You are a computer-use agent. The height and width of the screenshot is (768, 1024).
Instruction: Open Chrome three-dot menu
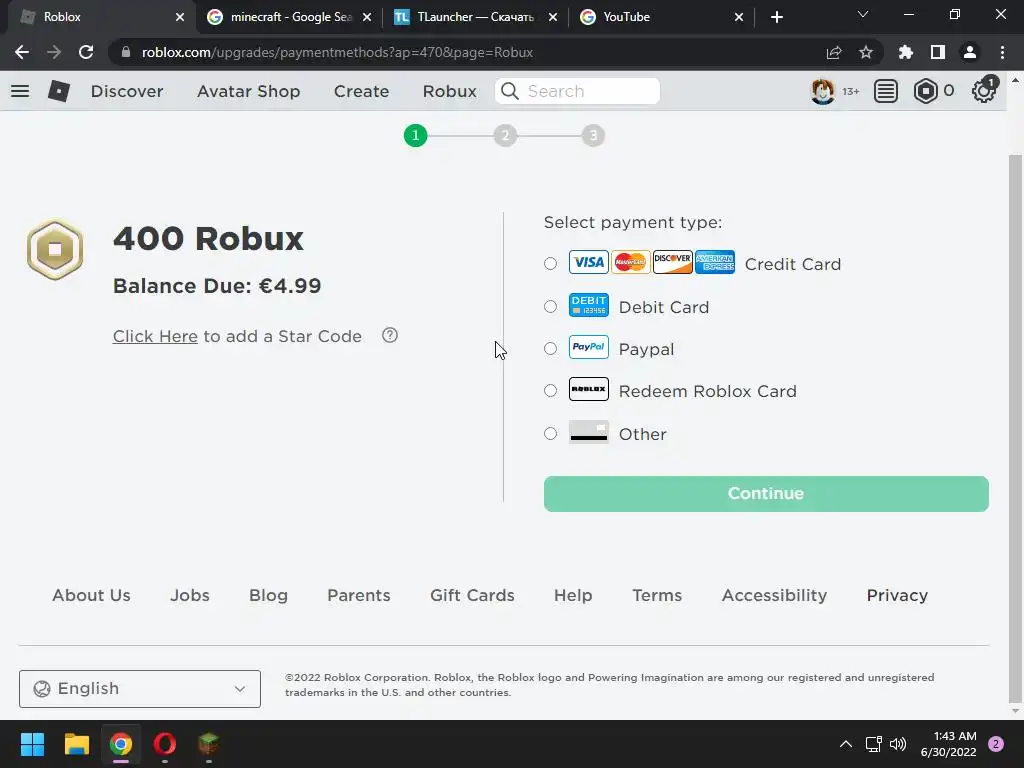[x=1002, y=52]
